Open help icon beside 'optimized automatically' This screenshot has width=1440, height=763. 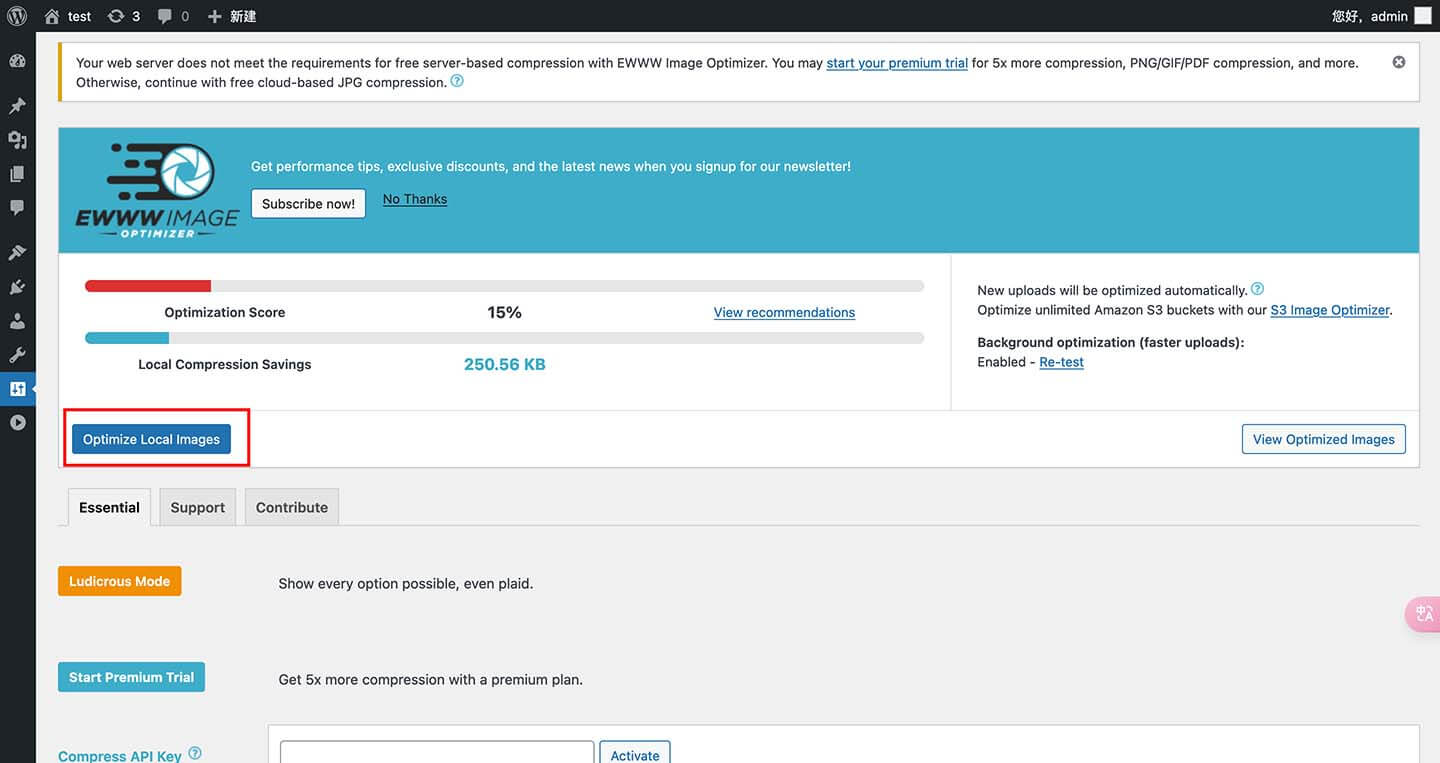pyautogui.click(x=1258, y=289)
